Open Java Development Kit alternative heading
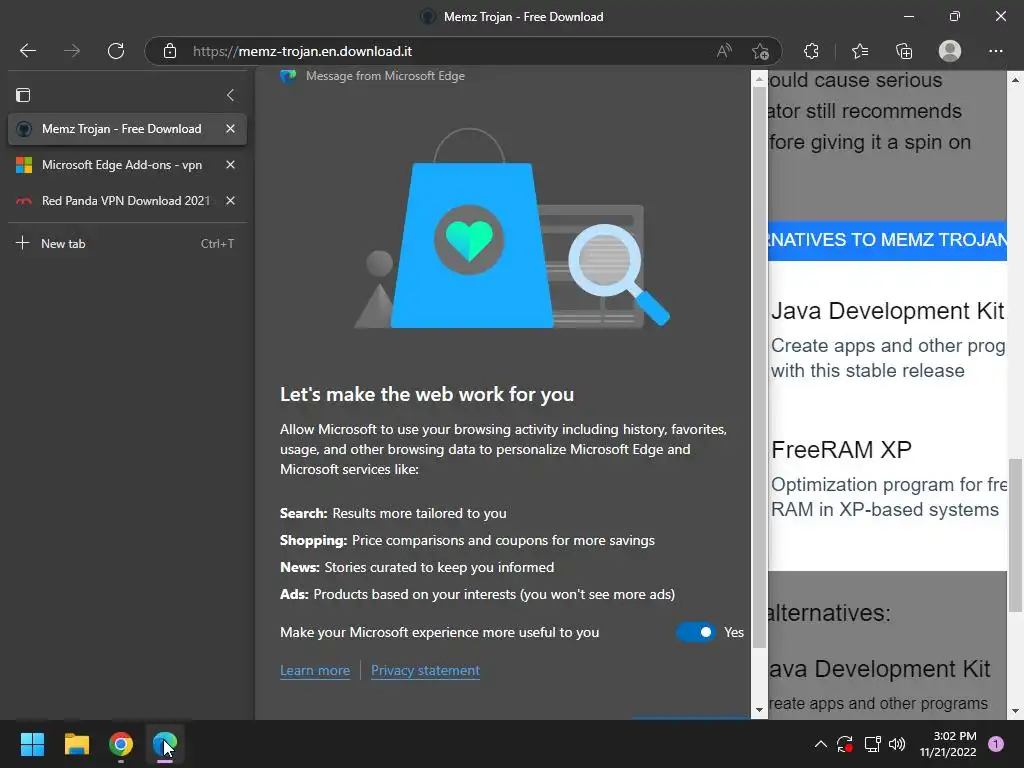This screenshot has width=1024, height=768. (888, 311)
